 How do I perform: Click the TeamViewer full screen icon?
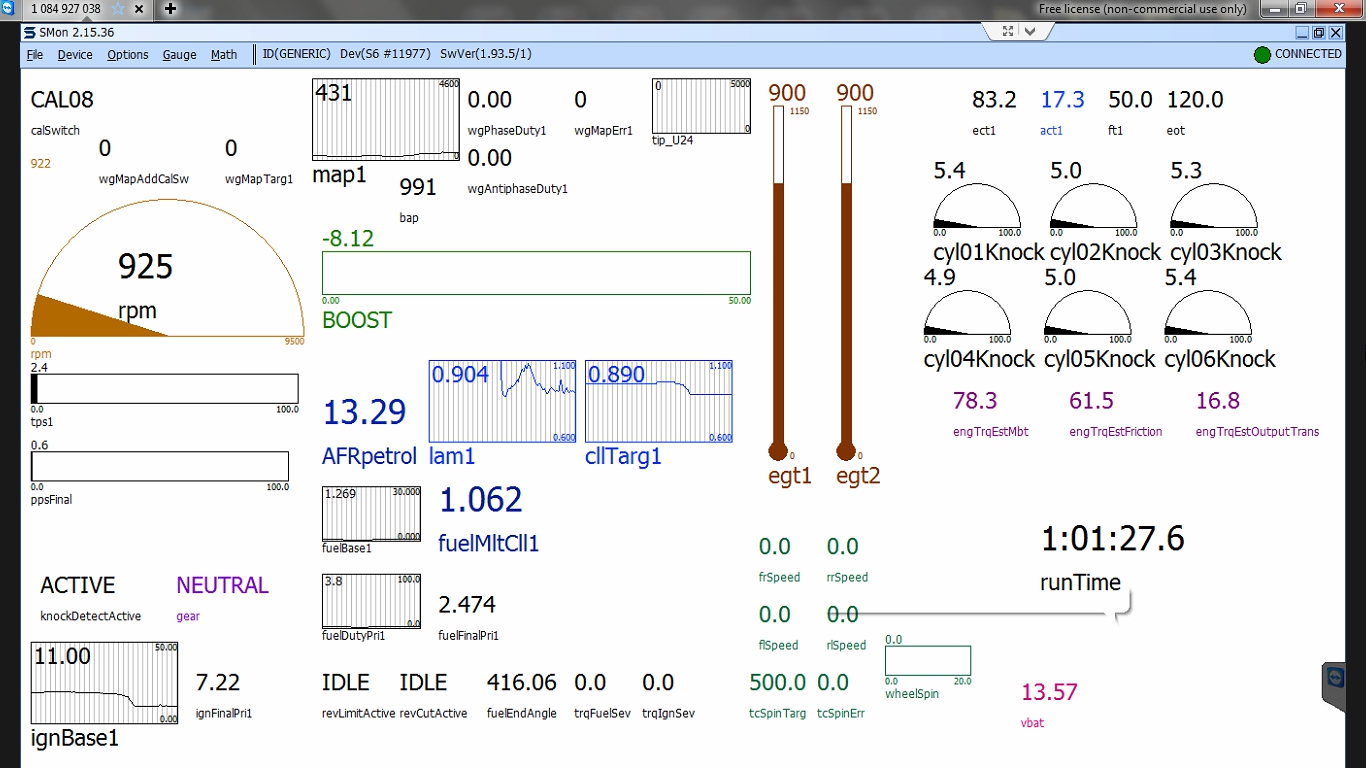(x=1008, y=31)
